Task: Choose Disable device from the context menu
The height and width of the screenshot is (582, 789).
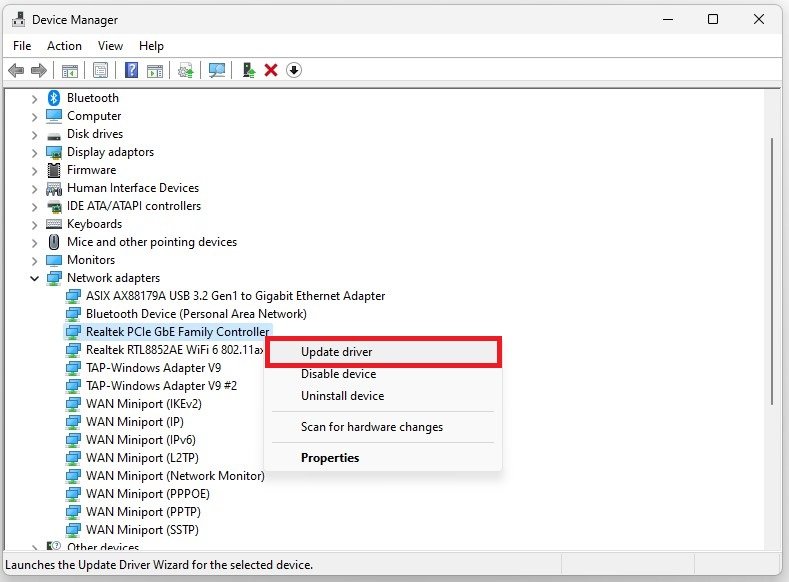Action: point(383,374)
